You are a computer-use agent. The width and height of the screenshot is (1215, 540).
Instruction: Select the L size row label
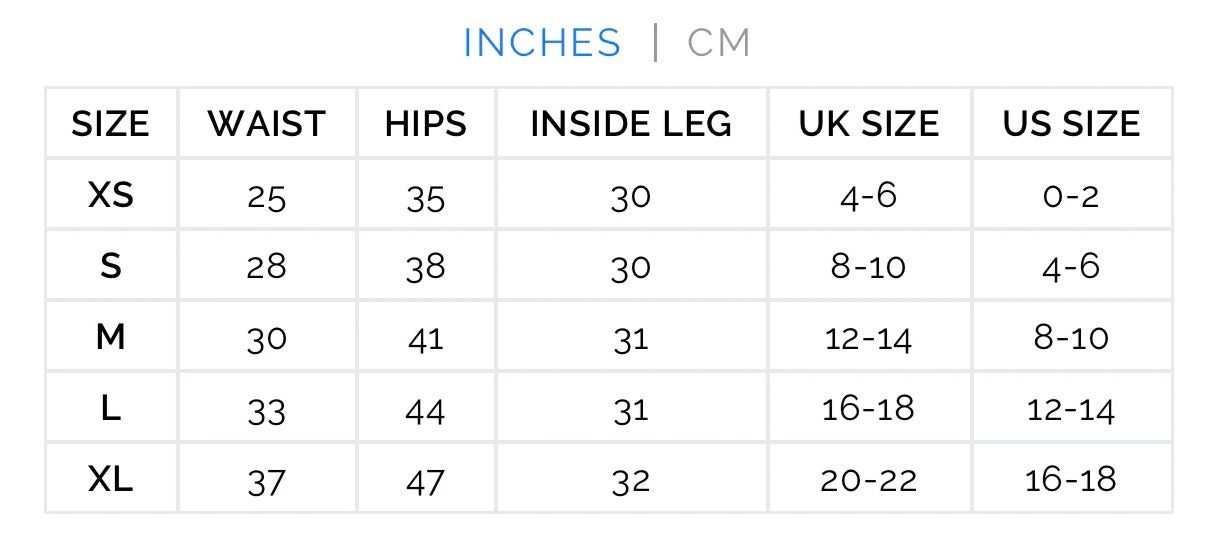coord(111,409)
